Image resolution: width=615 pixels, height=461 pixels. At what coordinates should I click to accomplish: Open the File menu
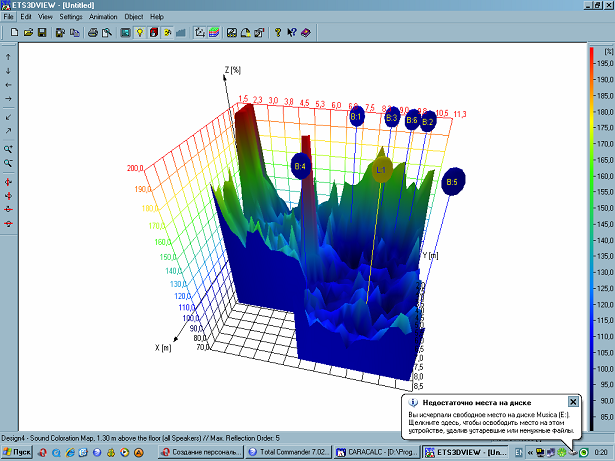click(8, 17)
